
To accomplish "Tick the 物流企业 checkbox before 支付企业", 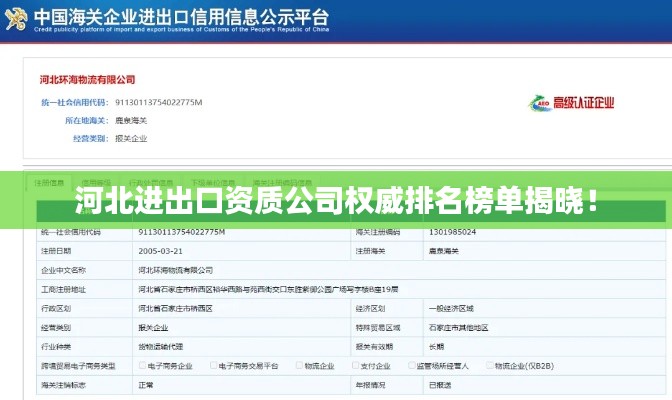I will (299, 365).
